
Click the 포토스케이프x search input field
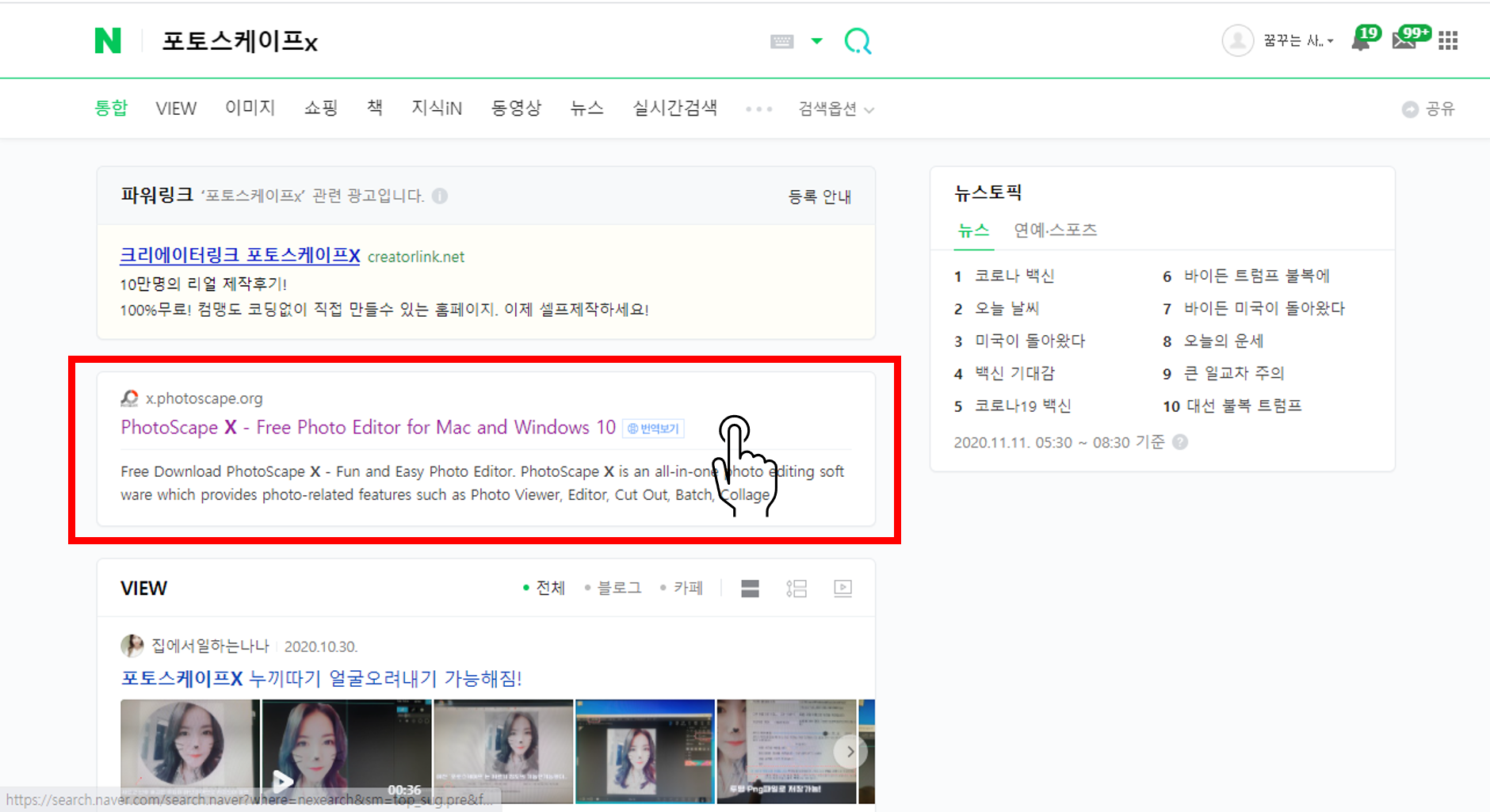point(456,41)
